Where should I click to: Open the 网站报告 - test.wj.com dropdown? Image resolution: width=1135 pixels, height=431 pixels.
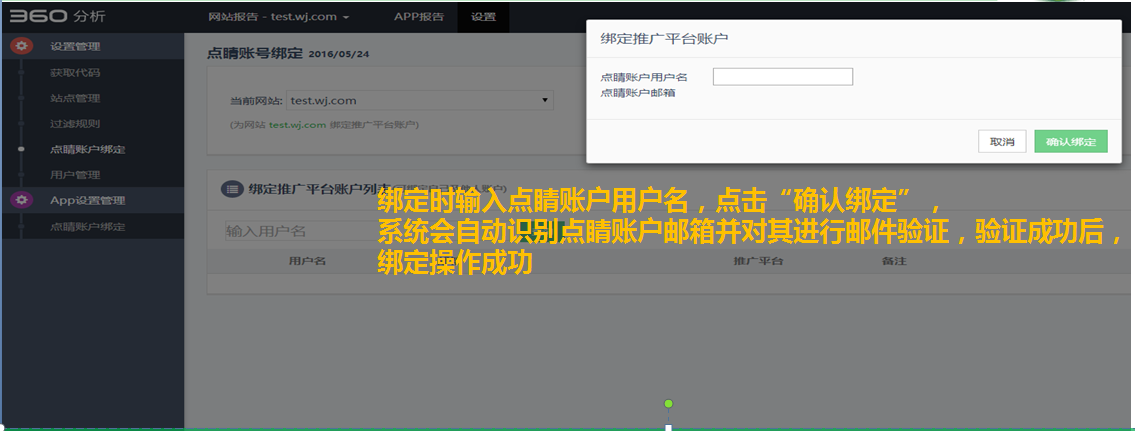point(279,17)
